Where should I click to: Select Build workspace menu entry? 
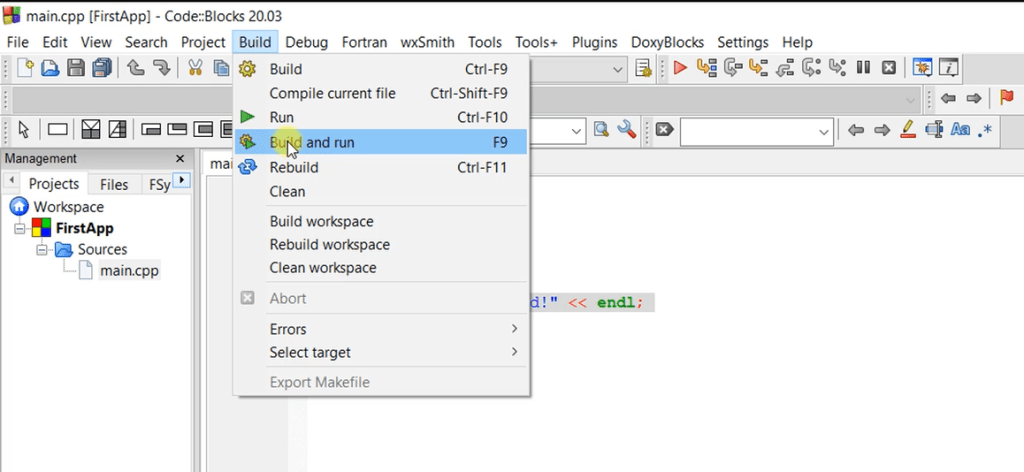click(x=381, y=221)
